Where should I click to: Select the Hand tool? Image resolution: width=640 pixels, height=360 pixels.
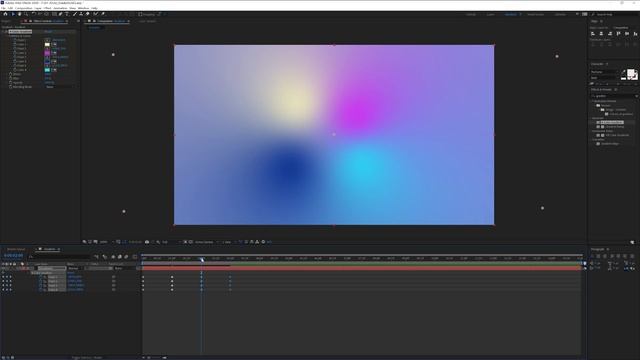coord(19,14)
